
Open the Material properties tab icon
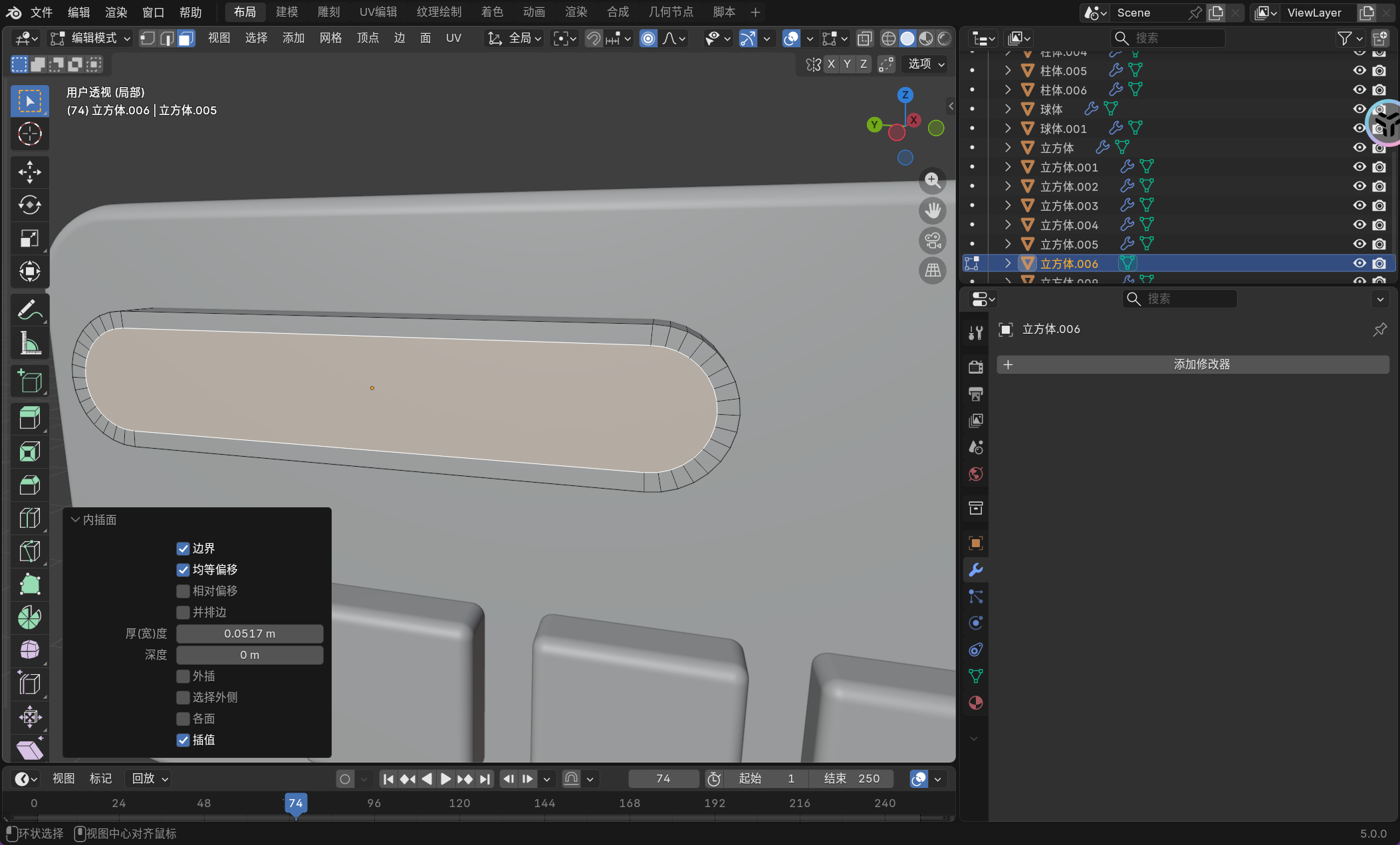point(975,703)
